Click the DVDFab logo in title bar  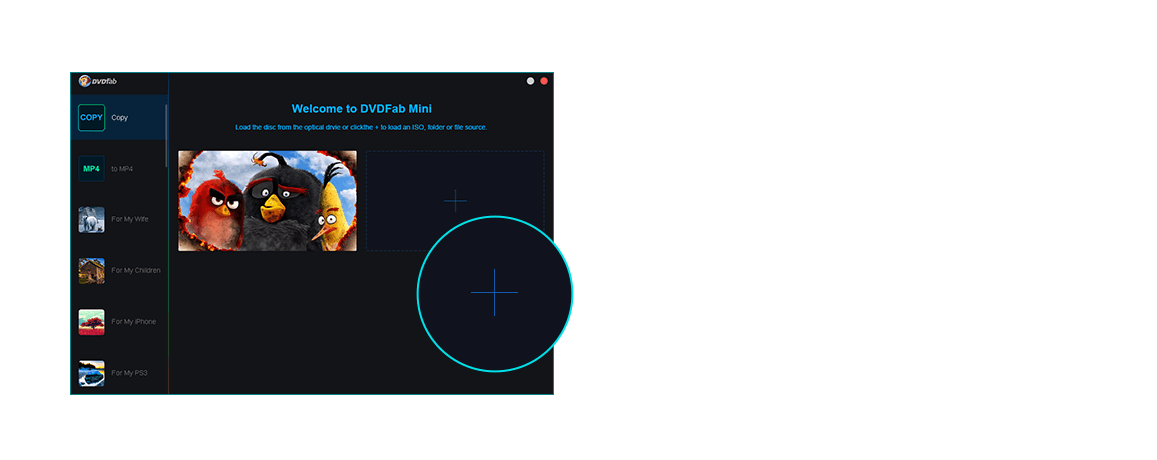point(98,81)
